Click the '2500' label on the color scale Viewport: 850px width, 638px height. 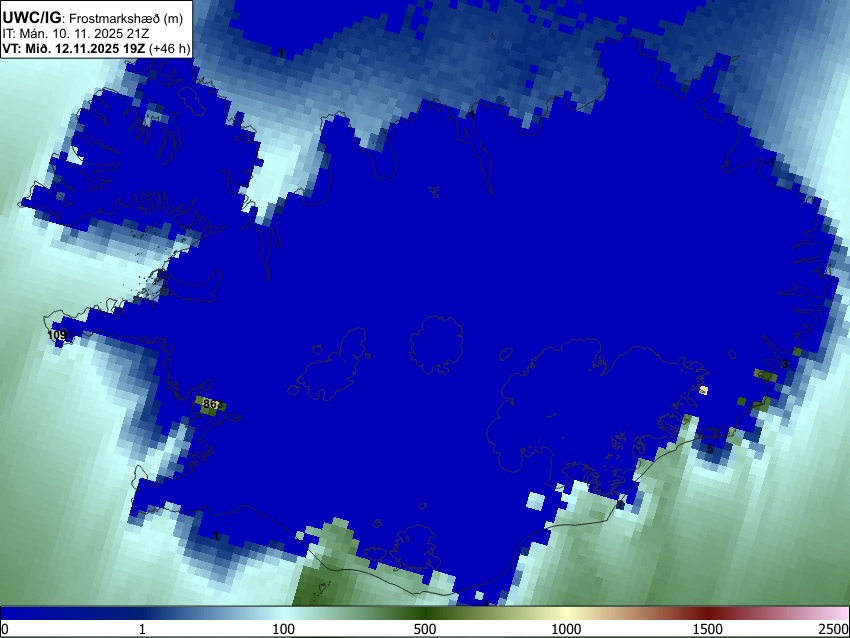pos(835,629)
